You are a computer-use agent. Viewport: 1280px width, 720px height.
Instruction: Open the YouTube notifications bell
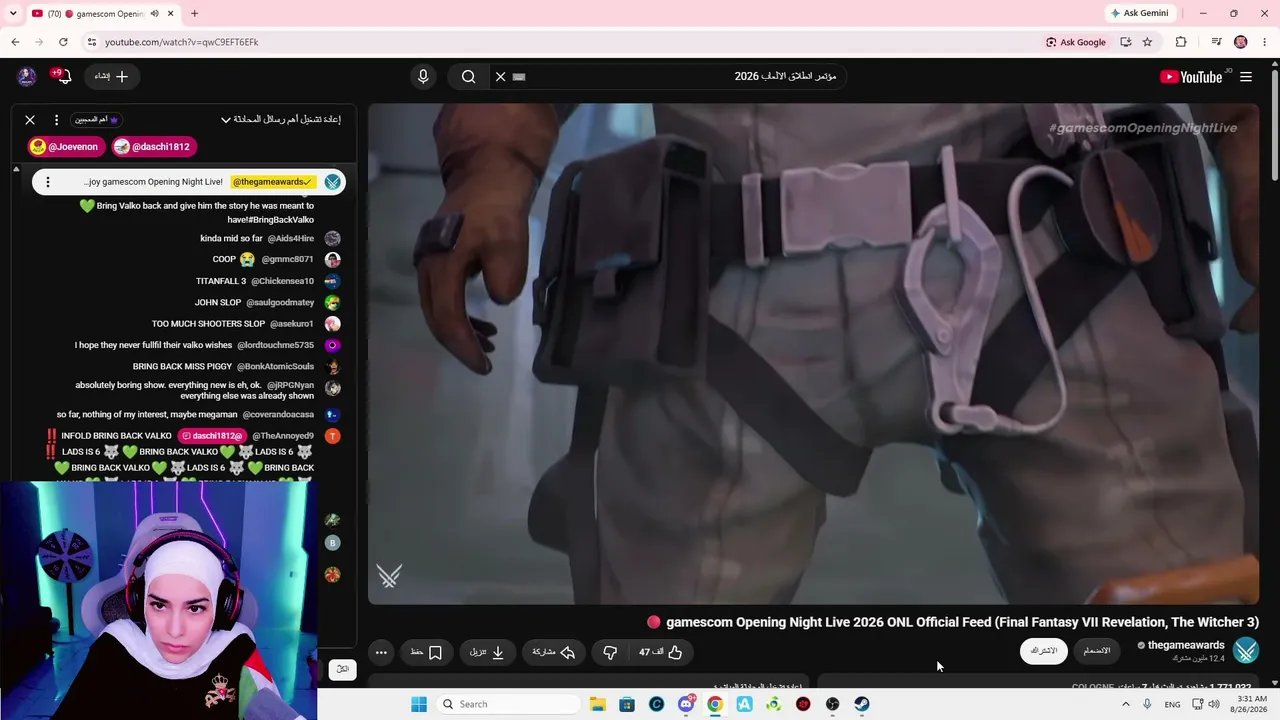tap(65, 77)
